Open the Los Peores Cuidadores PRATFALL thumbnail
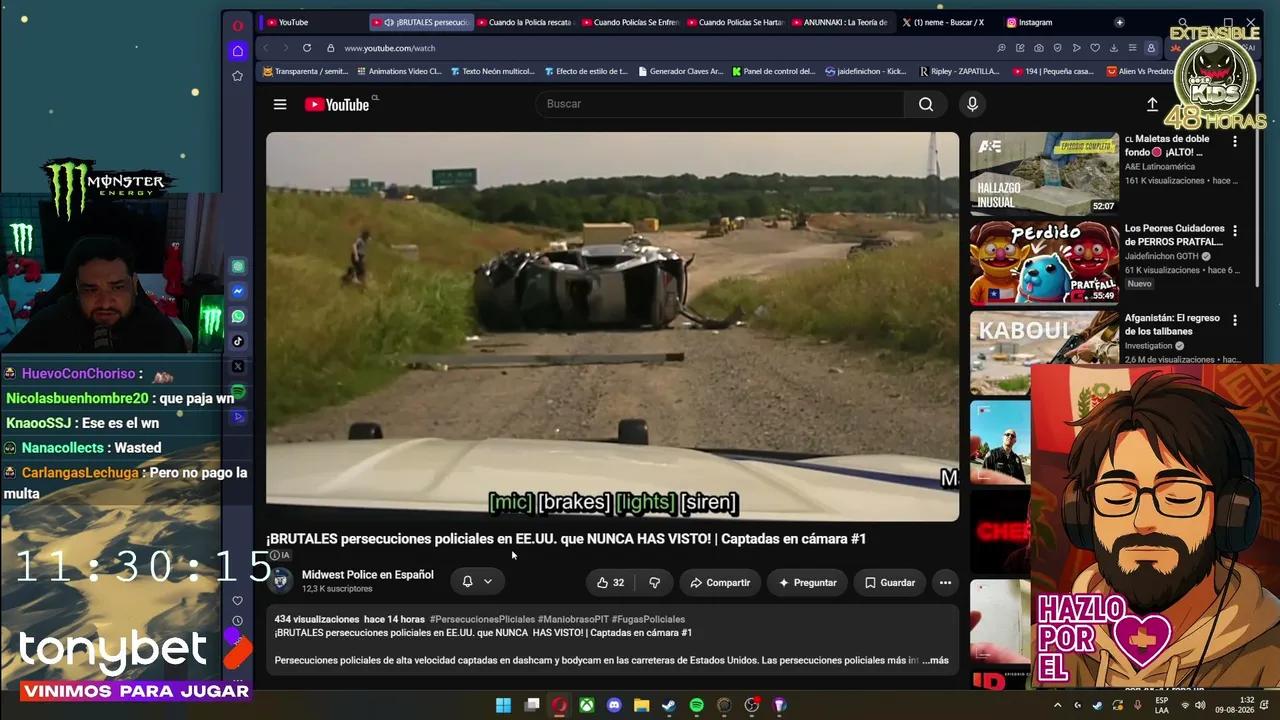Image resolution: width=1280 pixels, height=720 pixels. 1044,263
